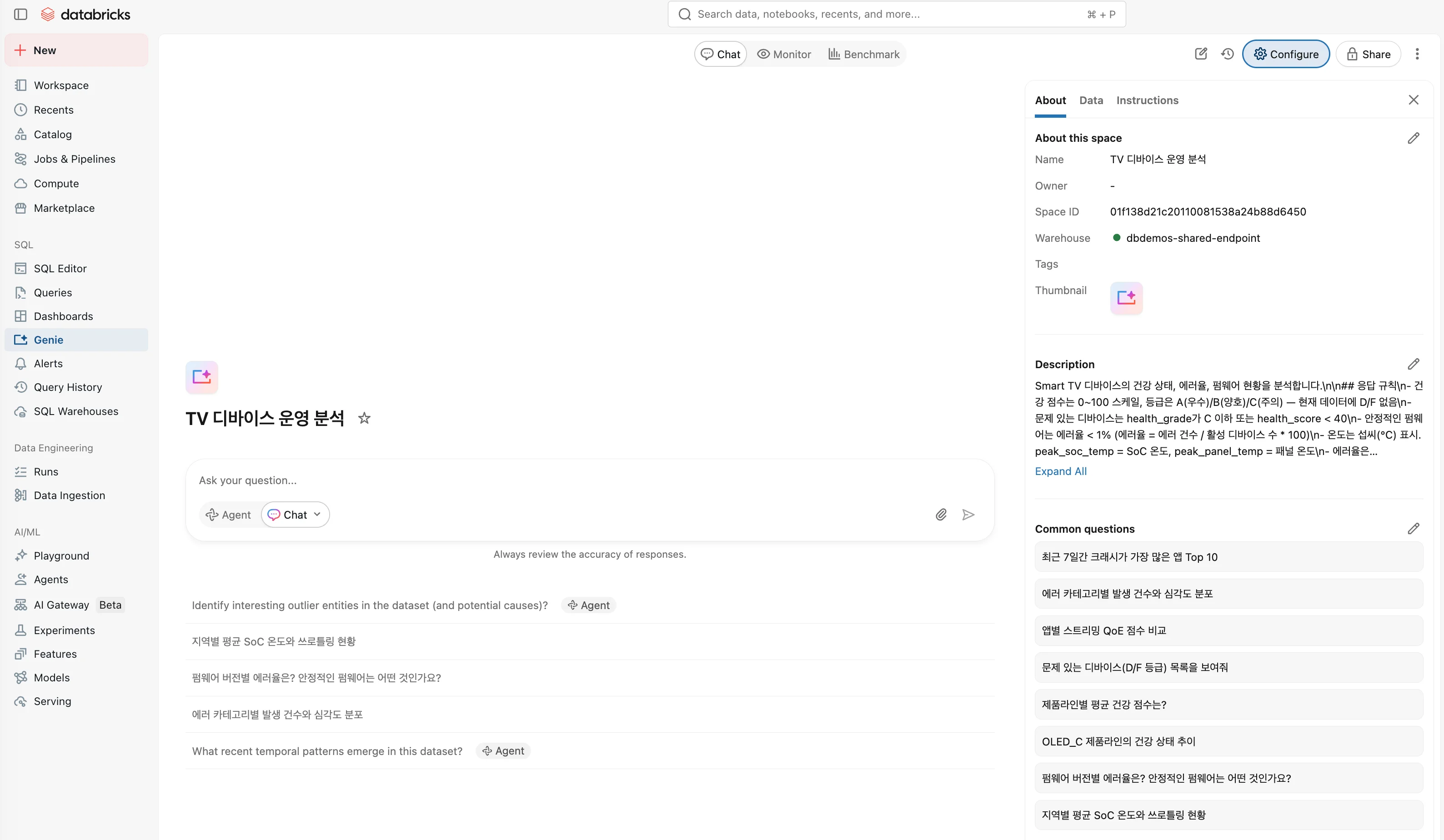Select common question 'OLED_C 제품라인의 건강 상태 추이'
Image resolution: width=1444 pixels, height=840 pixels.
tap(1228, 742)
